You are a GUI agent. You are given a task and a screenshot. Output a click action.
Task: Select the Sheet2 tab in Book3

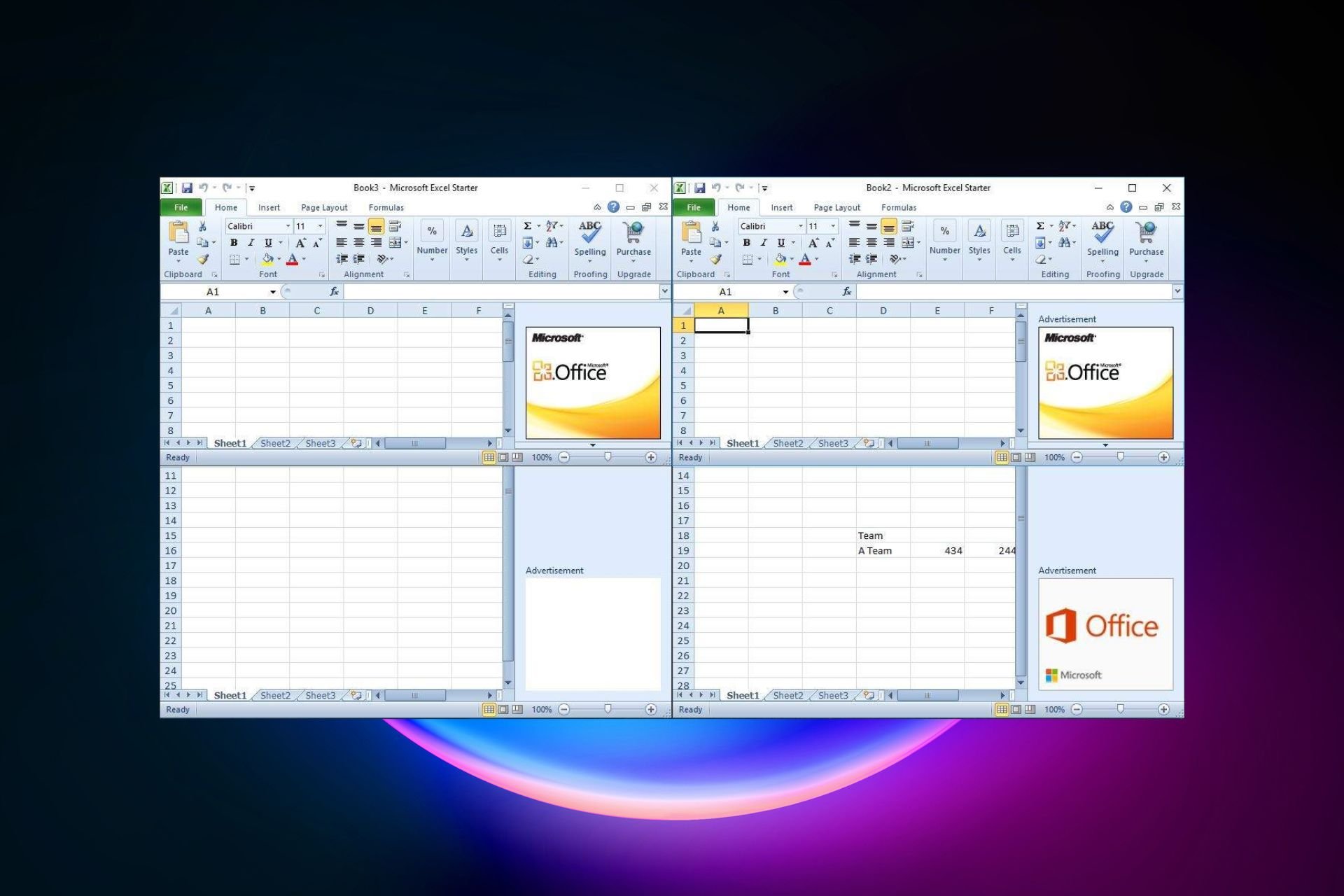tap(275, 443)
